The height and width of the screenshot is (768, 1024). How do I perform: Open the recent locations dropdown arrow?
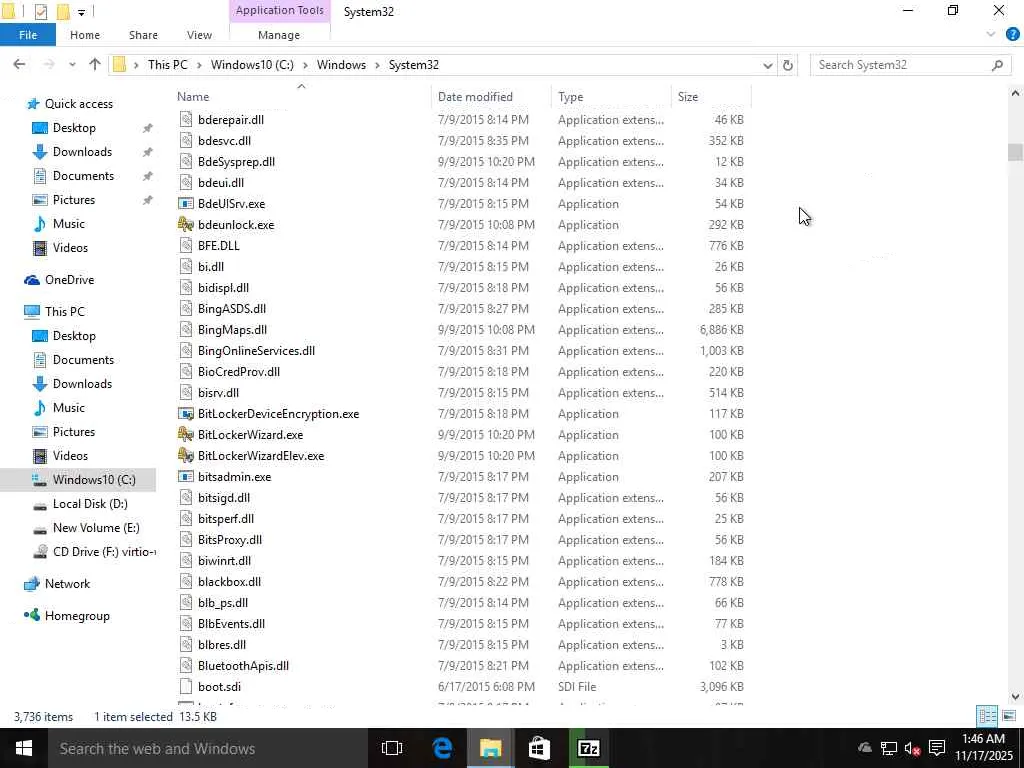[72, 65]
